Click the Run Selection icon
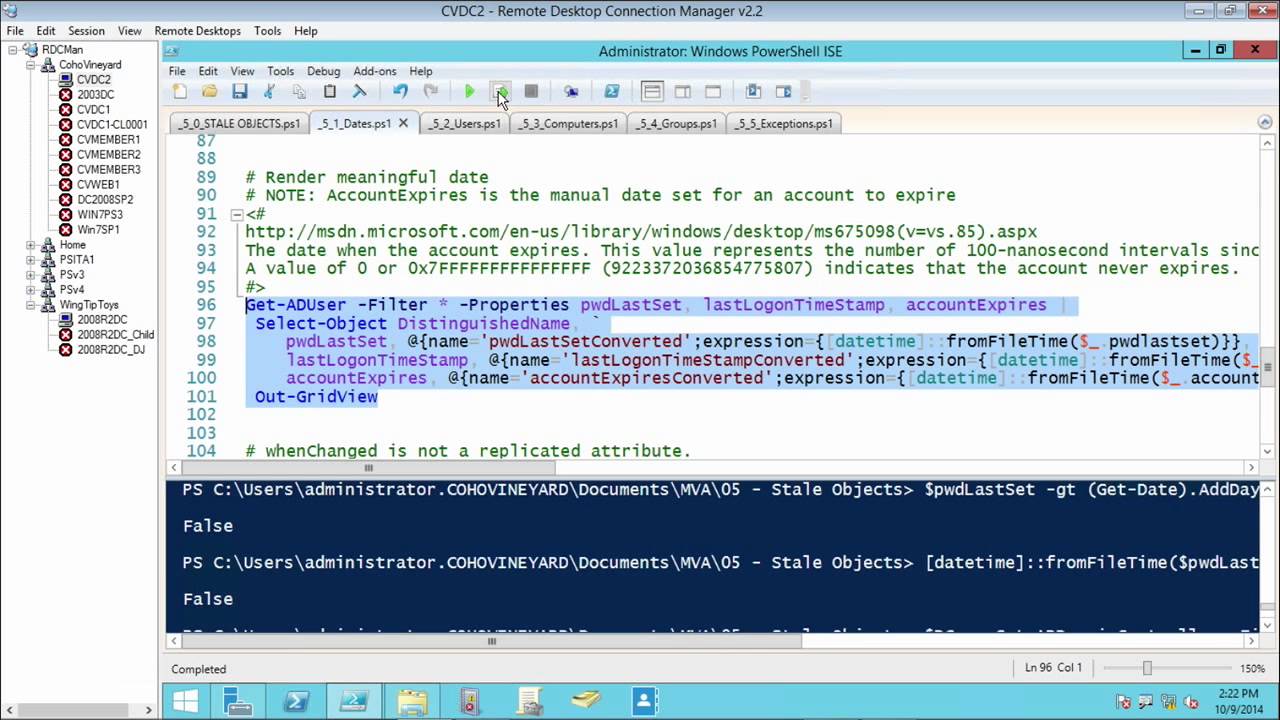Screen dimensions: 1280x720 click(x=501, y=92)
